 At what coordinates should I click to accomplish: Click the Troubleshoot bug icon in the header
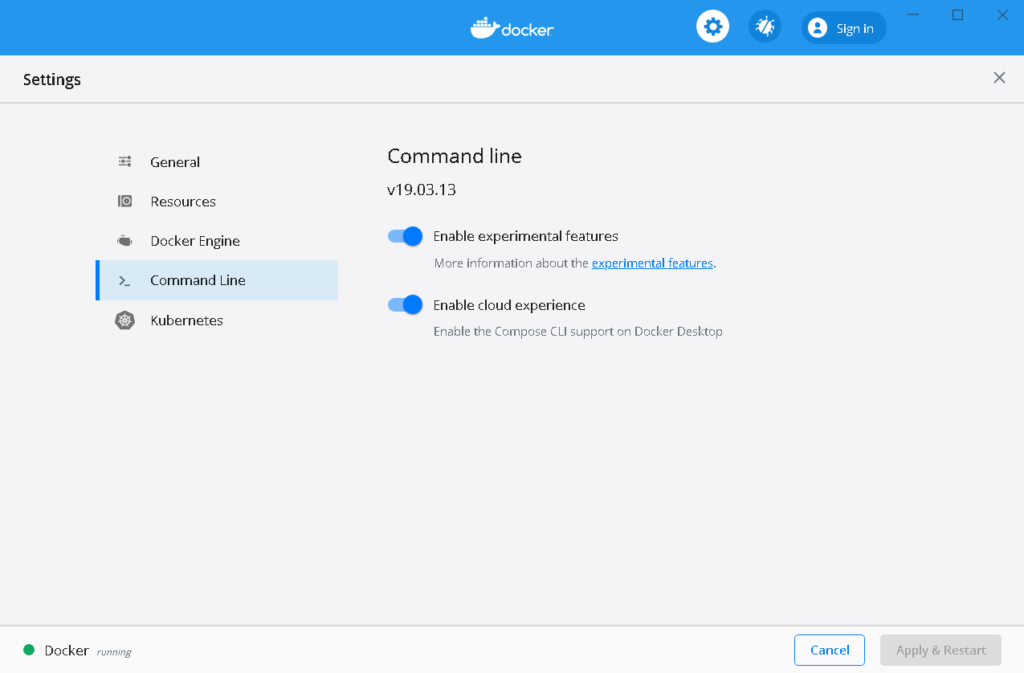tap(764, 25)
